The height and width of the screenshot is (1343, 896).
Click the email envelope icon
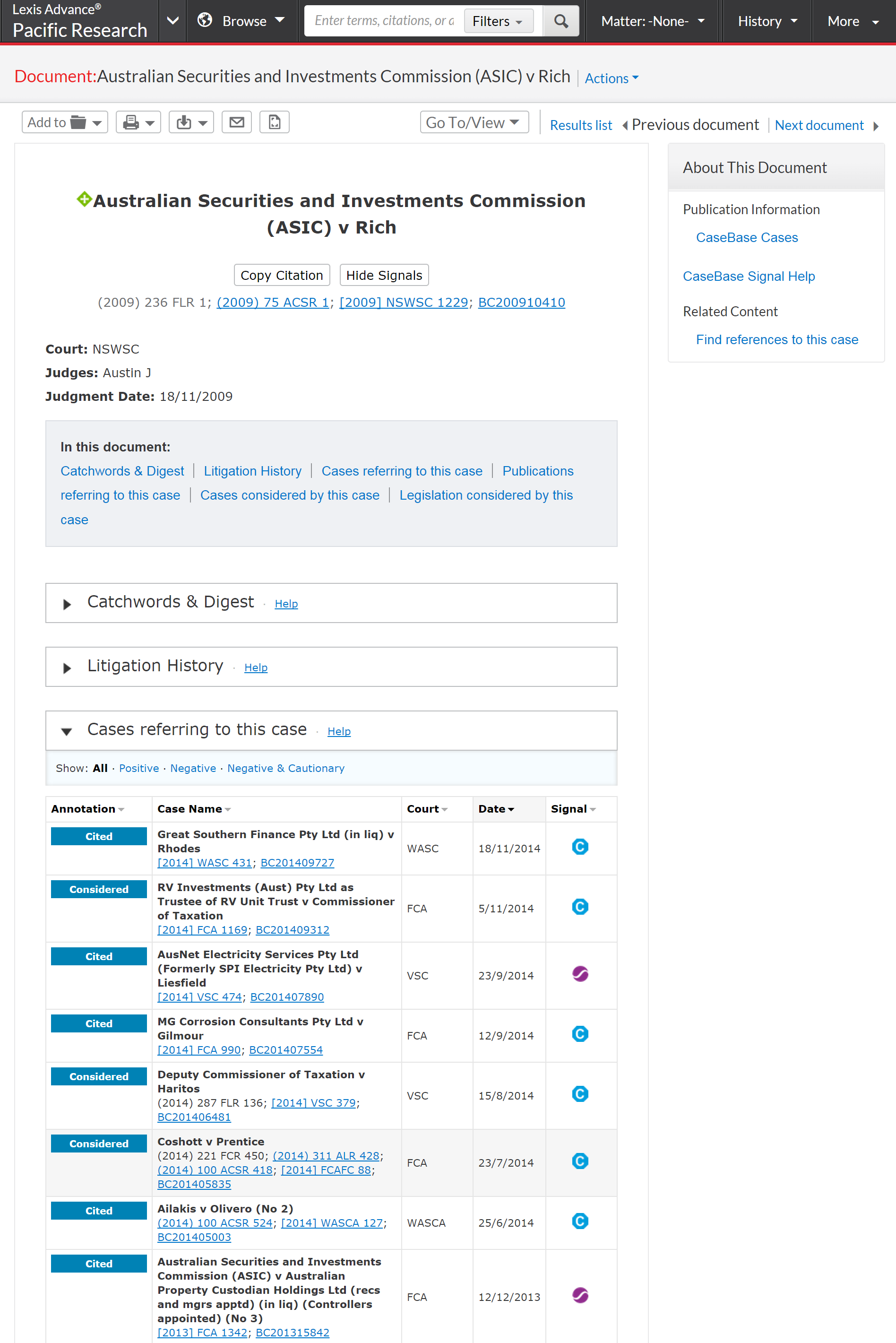237,122
